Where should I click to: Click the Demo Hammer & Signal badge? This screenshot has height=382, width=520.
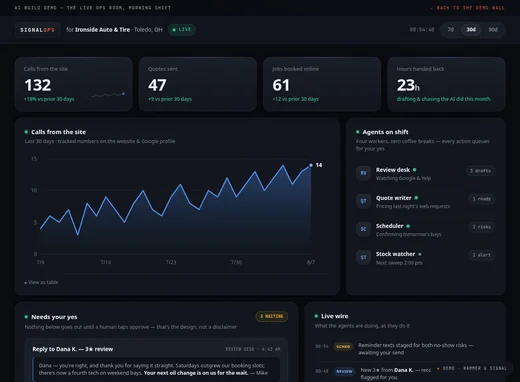pos(472,368)
